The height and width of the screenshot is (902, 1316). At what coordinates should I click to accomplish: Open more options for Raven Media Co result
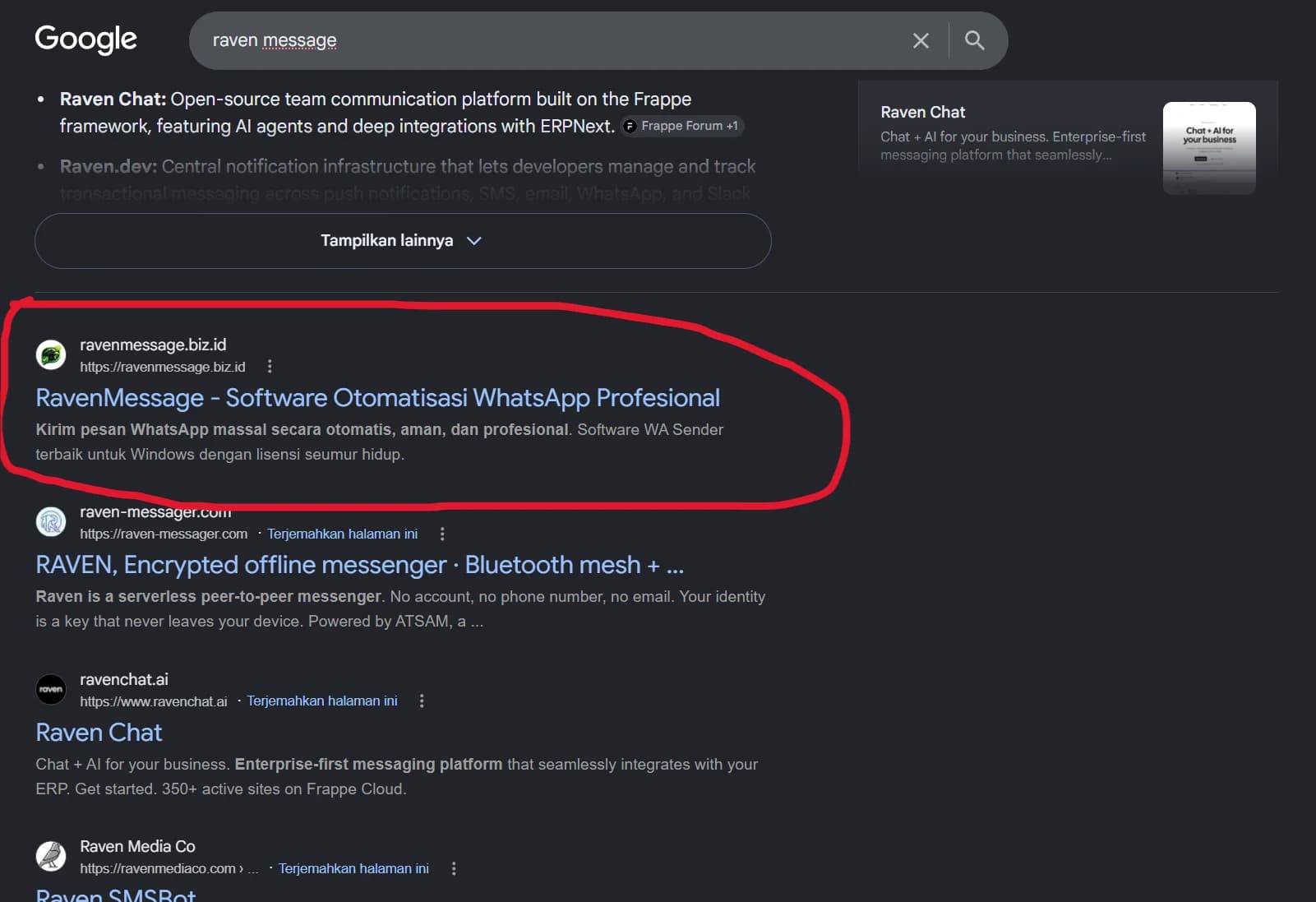(x=454, y=868)
